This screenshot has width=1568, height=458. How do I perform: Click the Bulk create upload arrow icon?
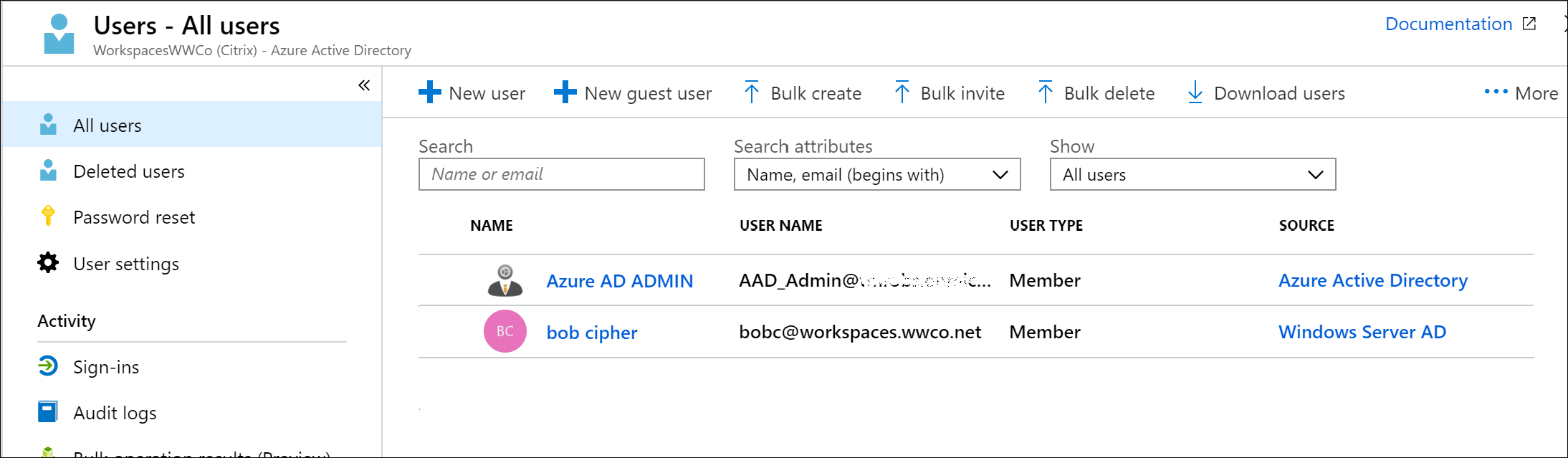pyautogui.click(x=751, y=92)
